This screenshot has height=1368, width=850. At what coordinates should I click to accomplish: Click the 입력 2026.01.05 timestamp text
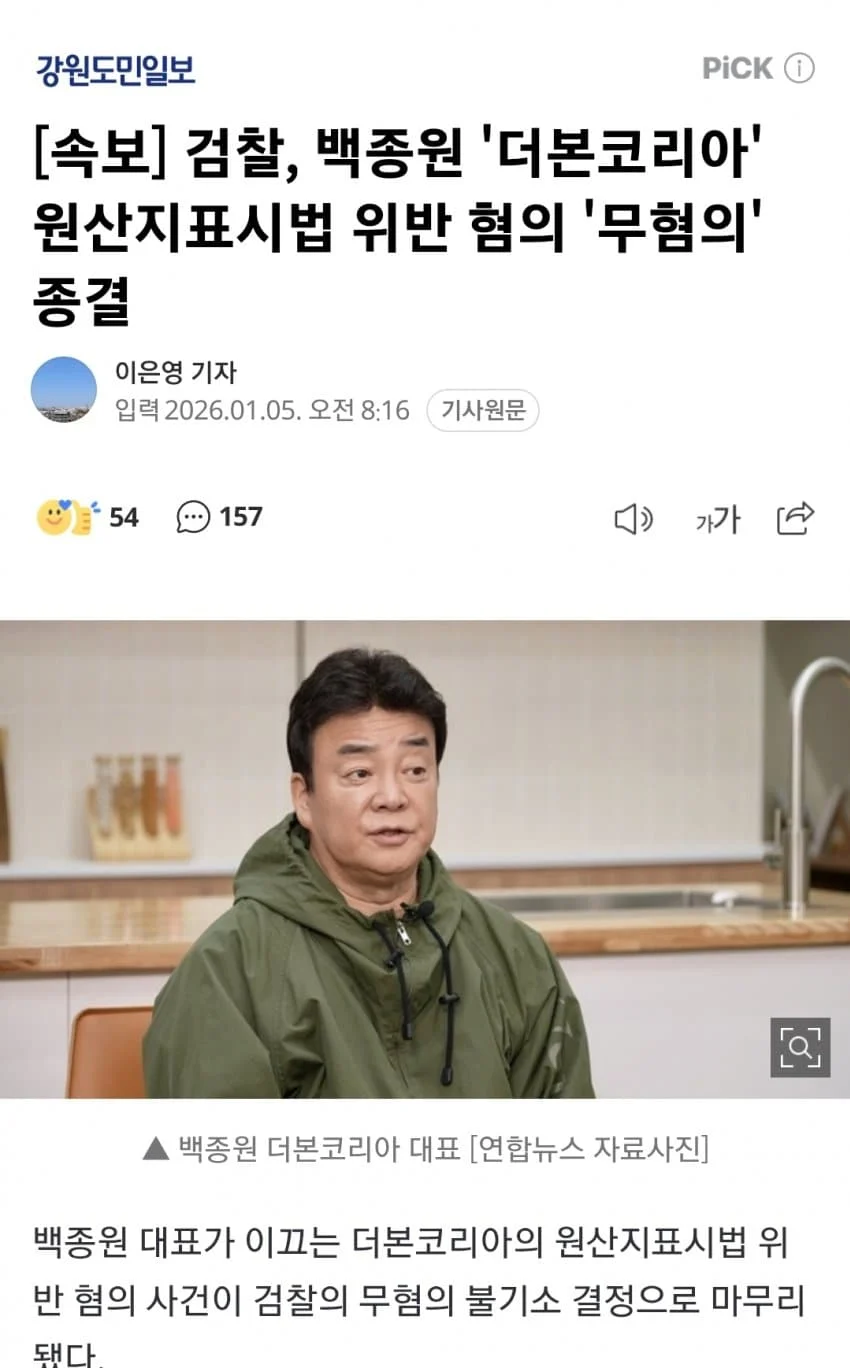tap(262, 410)
